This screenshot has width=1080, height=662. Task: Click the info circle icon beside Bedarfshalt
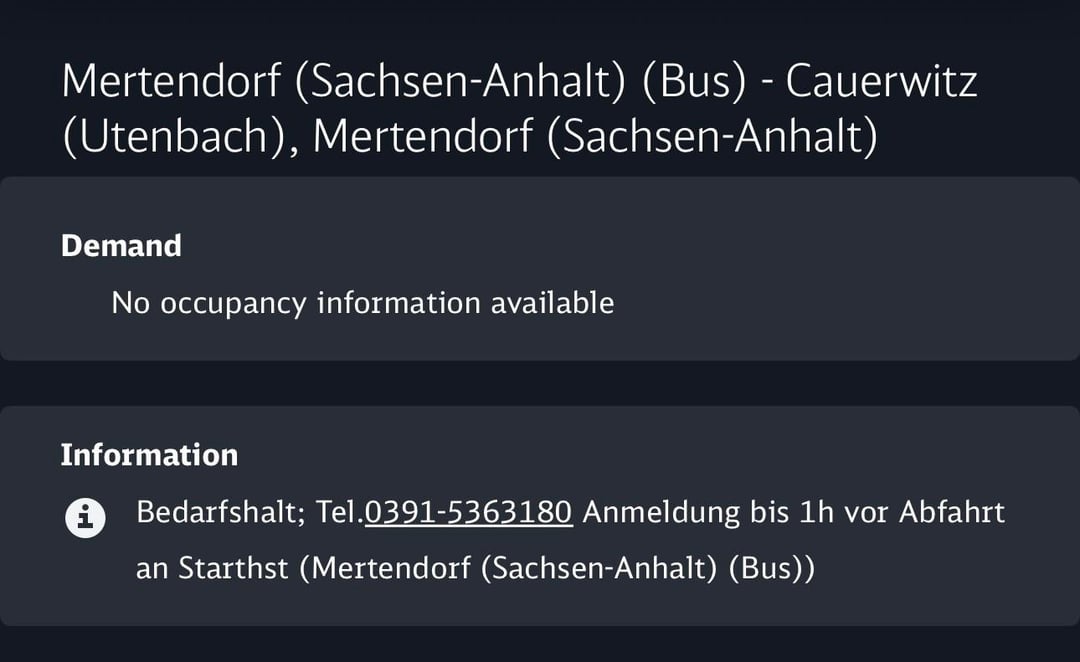pos(85,518)
